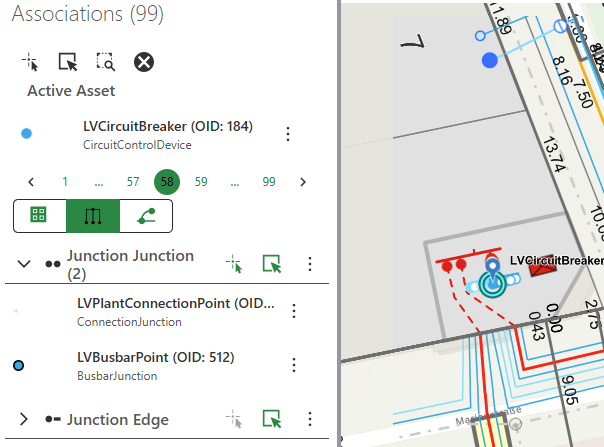This screenshot has width=604, height=447.
Task: Click the red envelope symbol on the map
Action: click(x=543, y=266)
